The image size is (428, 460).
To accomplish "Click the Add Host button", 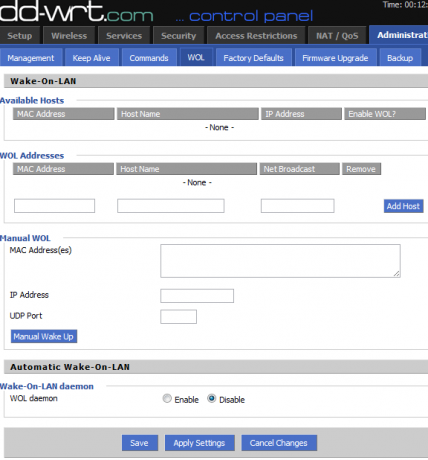I will coord(403,206).
